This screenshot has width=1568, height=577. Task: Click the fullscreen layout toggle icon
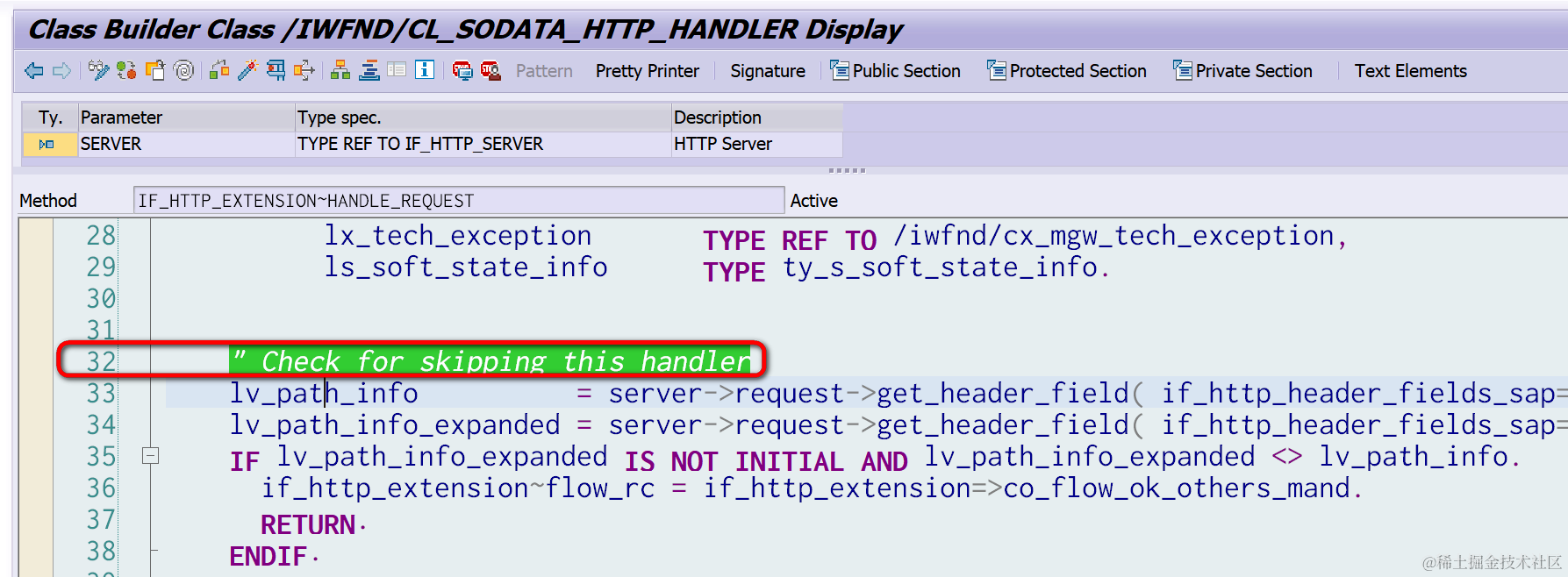397,70
